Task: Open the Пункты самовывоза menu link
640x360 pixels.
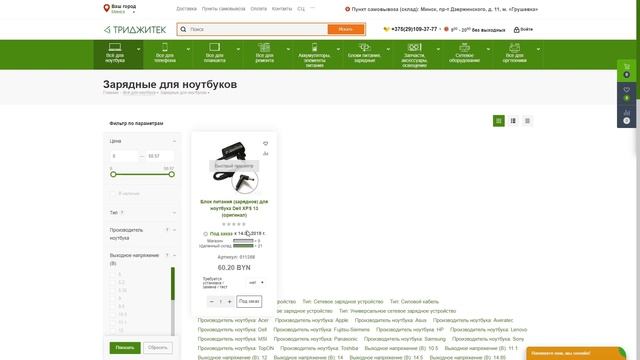Action: [224, 9]
